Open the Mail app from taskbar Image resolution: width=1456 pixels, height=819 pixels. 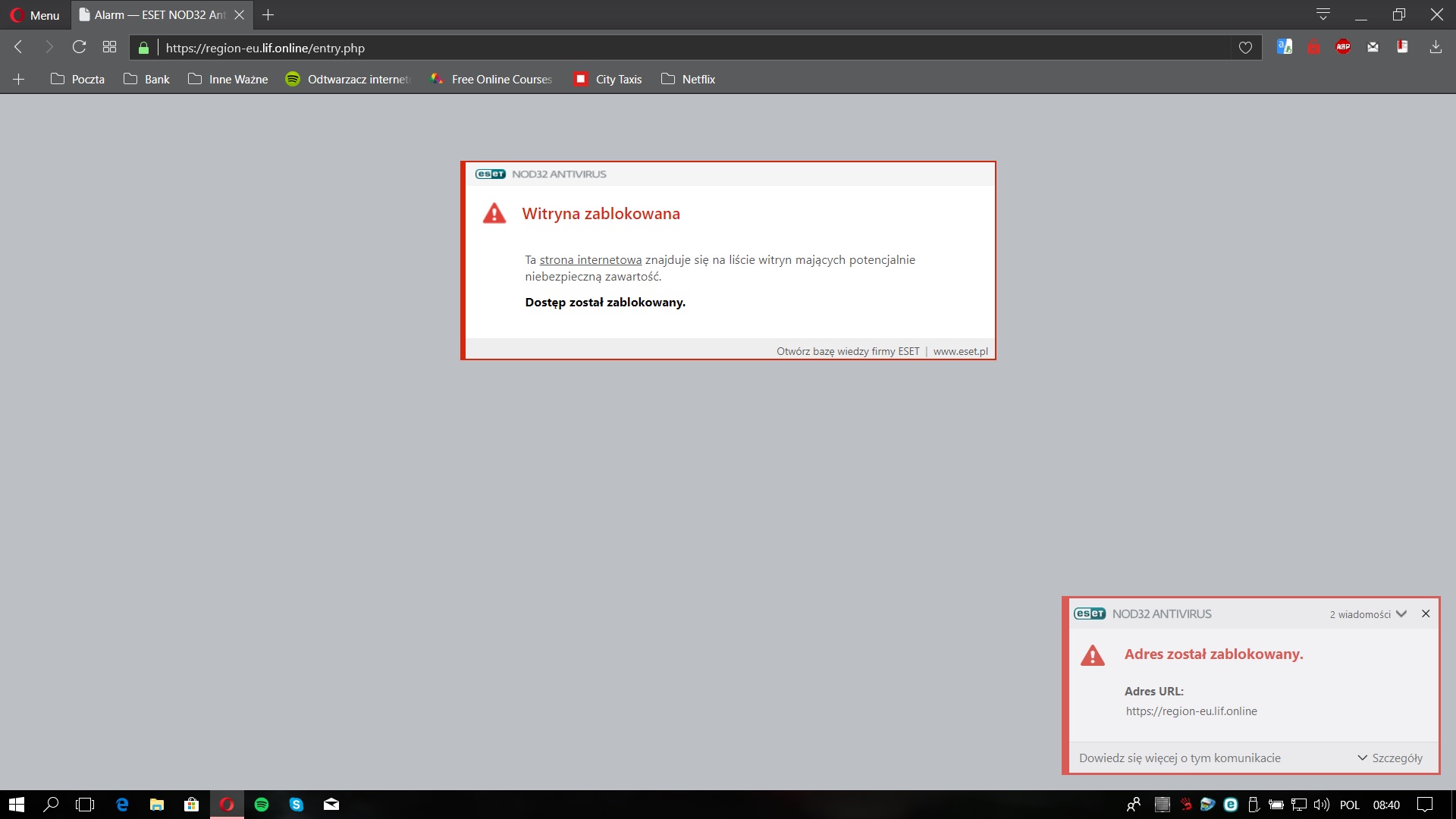pyautogui.click(x=331, y=805)
